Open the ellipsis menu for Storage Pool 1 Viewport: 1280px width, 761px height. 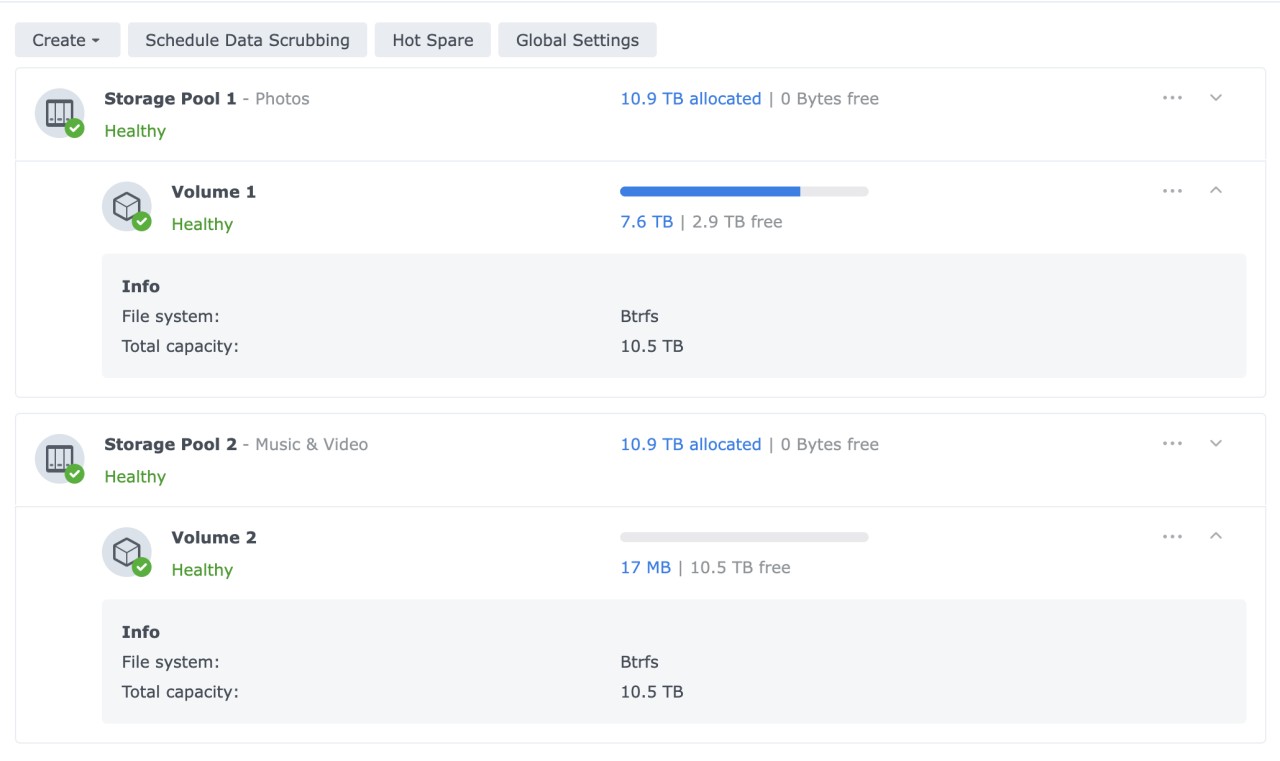click(x=1172, y=97)
